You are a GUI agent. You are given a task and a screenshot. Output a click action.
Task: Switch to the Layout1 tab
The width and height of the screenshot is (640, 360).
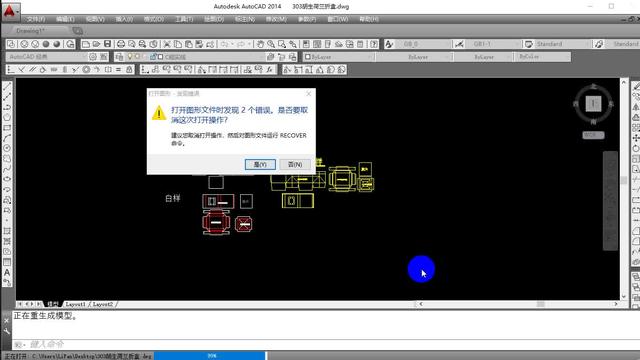tap(76, 304)
